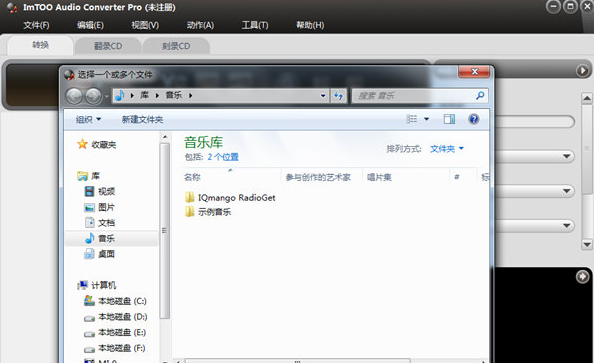The height and width of the screenshot is (363, 594).
Task: Click the dialog's Back navigation arrow
Action: [74, 96]
